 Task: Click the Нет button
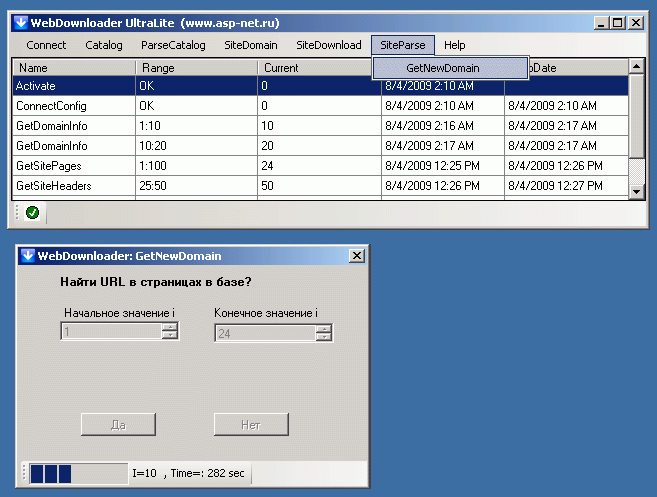click(x=251, y=425)
